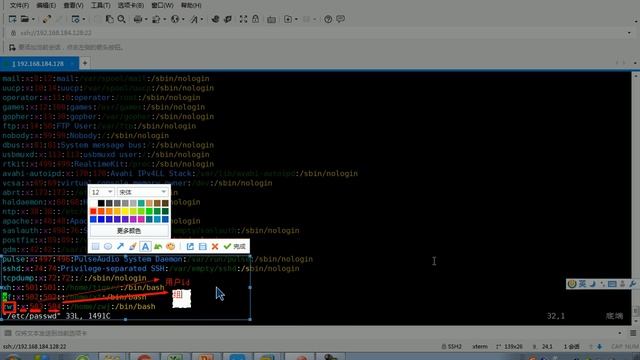The width and height of the screenshot is (640, 360).
Task: Click the globe encoding toolbar icon
Action: (x=175, y=19)
